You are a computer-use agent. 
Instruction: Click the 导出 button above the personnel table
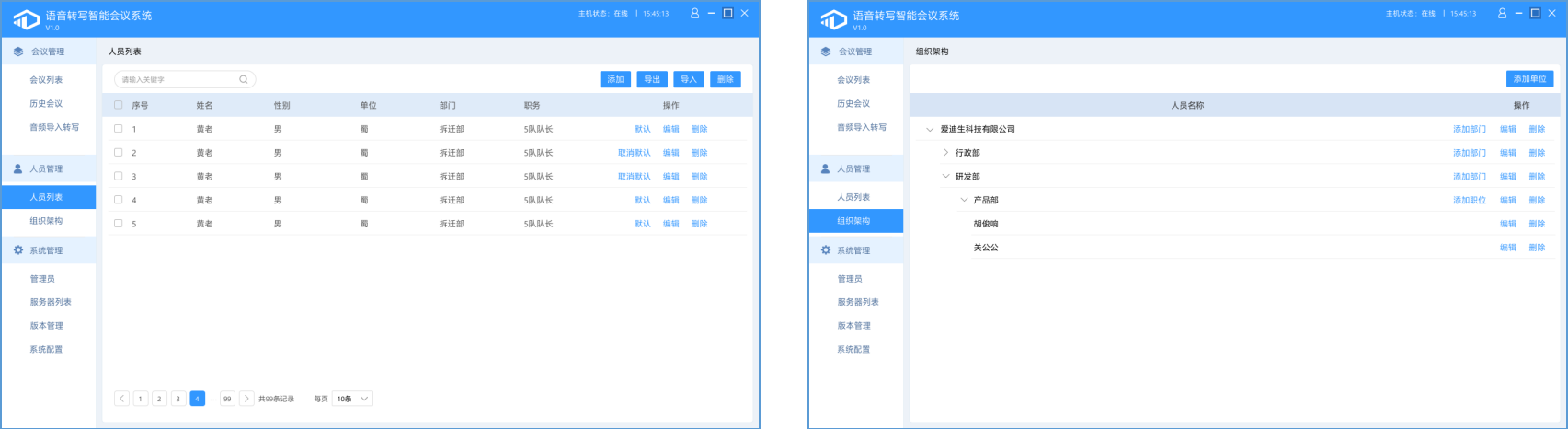point(652,79)
